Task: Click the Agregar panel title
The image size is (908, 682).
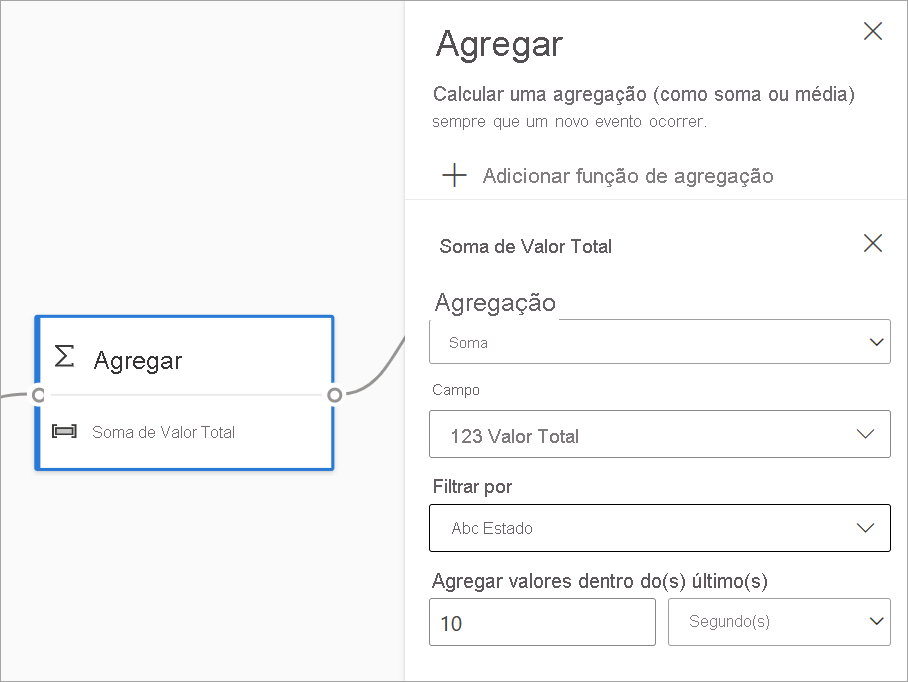Action: (499, 44)
